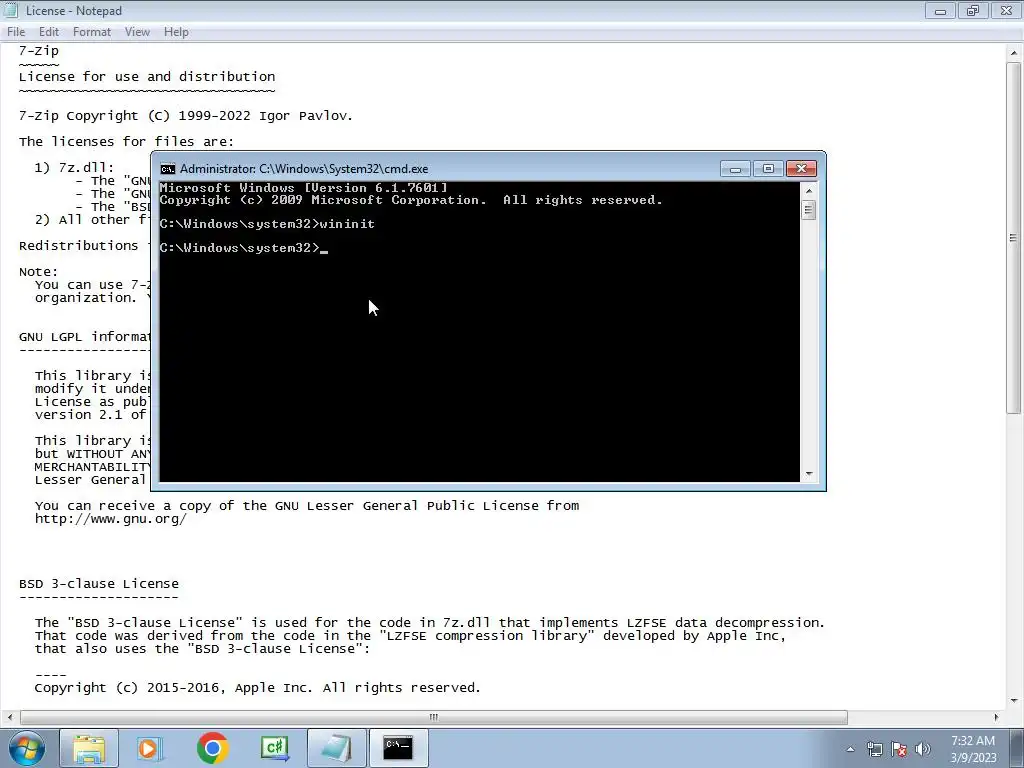Minimize the Notepad window
Screen dimensions: 1024x768
(940, 10)
